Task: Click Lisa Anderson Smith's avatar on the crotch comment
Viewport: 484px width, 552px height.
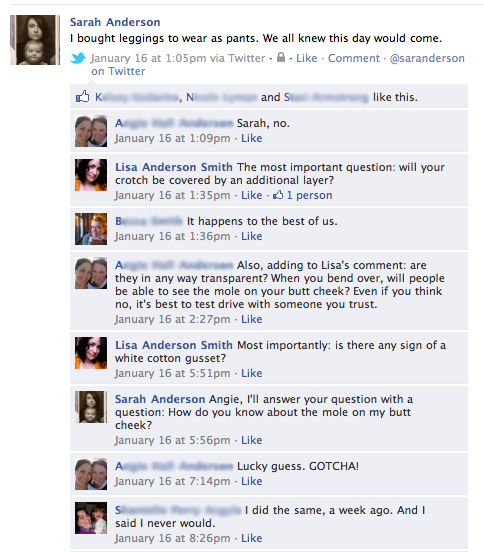Action: pos(91,175)
